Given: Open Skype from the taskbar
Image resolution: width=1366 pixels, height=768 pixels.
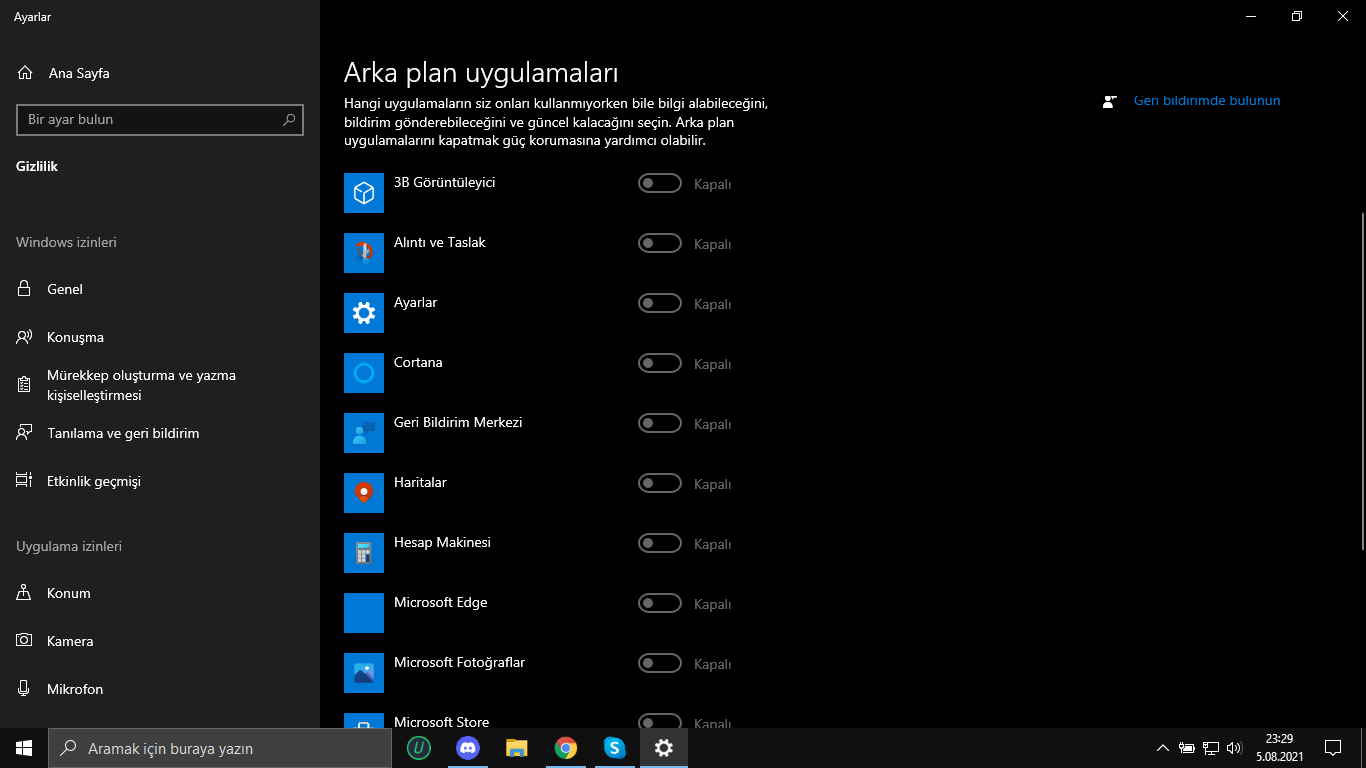Looking at the screenshot, I should pyautogui.click(x=614, y=748).
